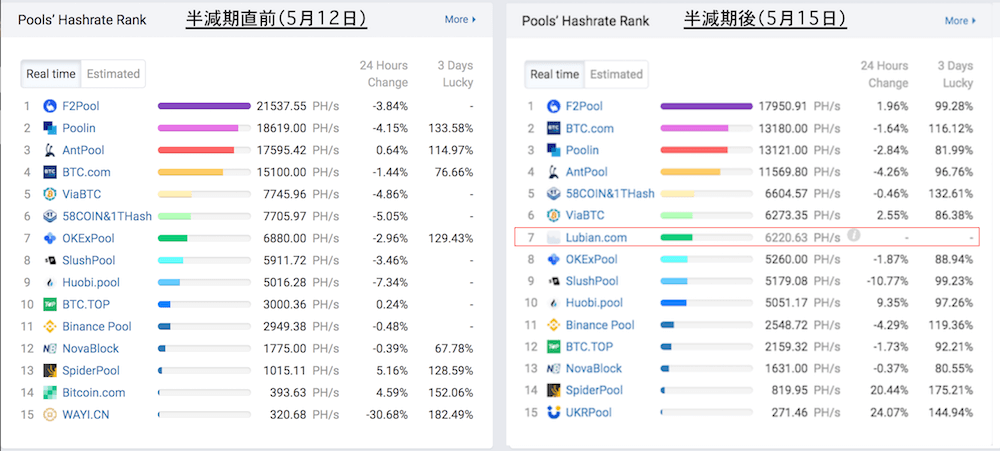The width and height of the screenshot is (1000, 451).
Task: Click OKExPool logo icon in May 15 panel
Action: (x=554, y=260)
